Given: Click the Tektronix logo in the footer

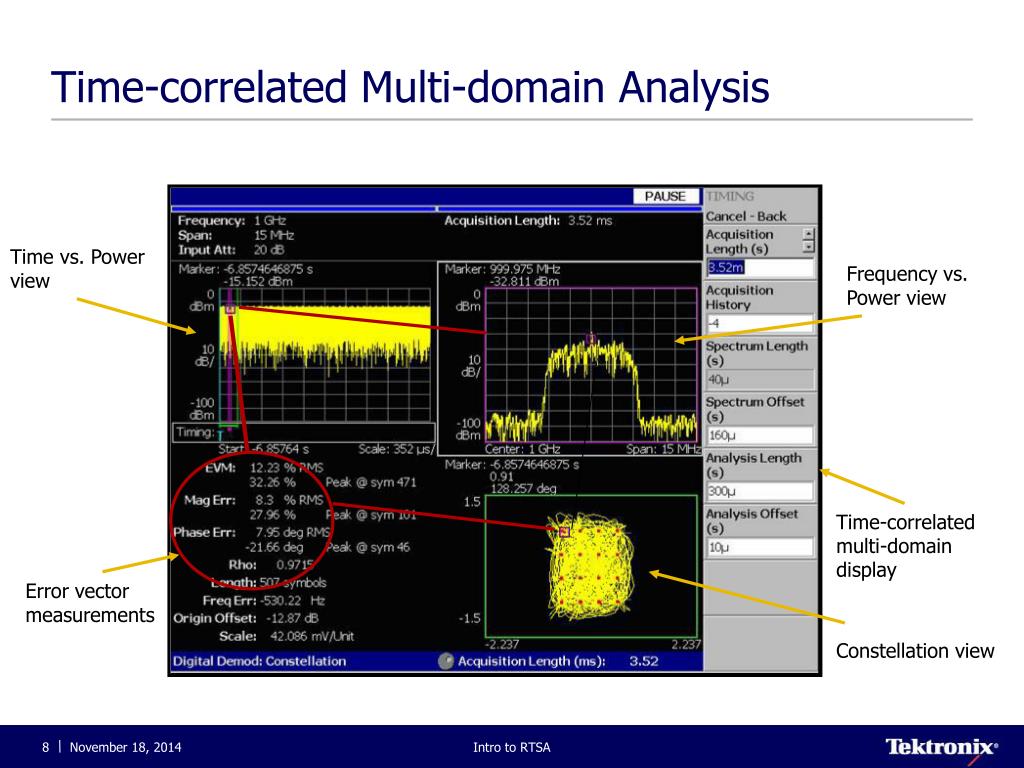Looking at the screenshot, I should pos(942,748).
